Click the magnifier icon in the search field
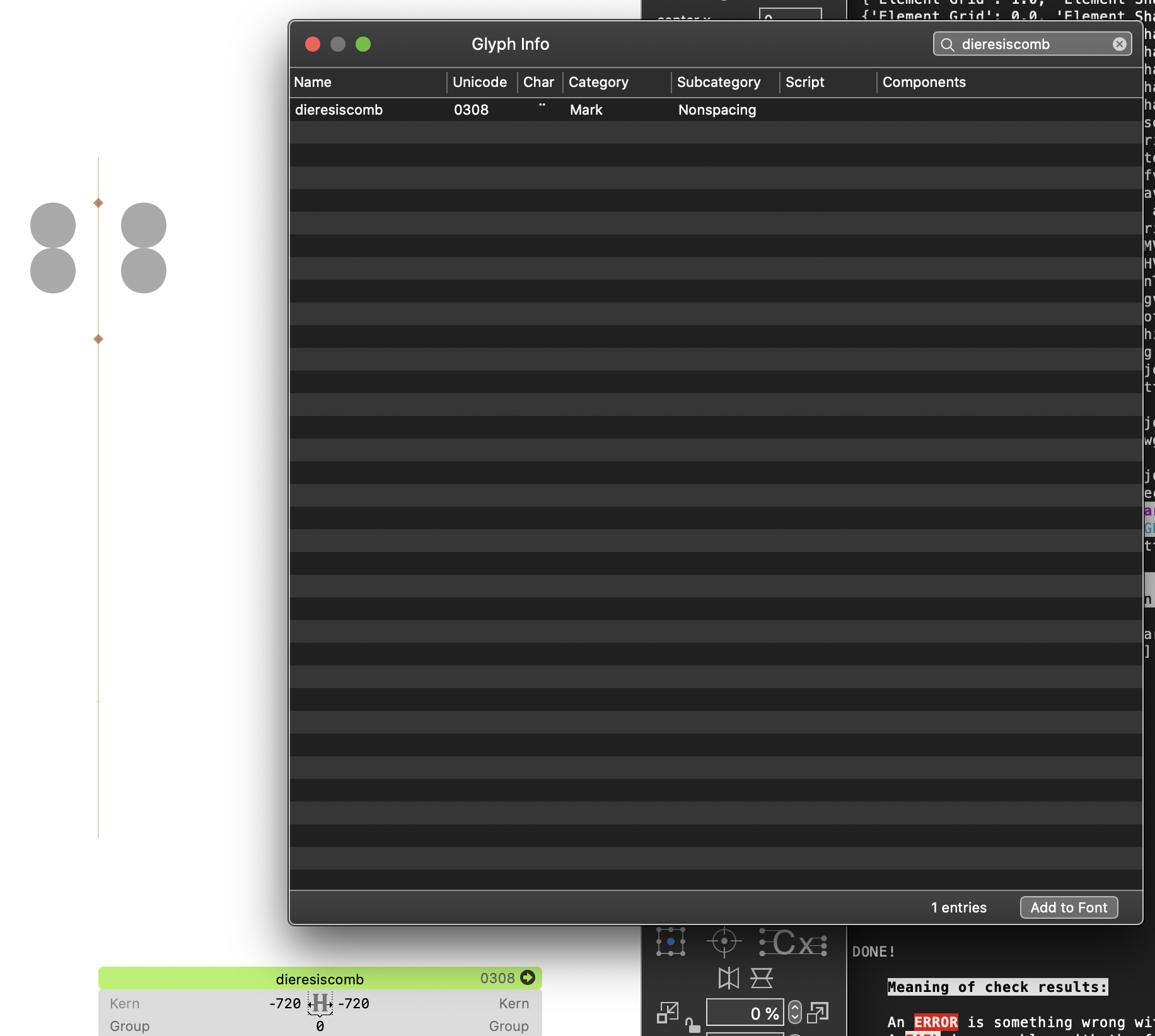The height and width of the screenshot is (1036, 1155). pos(948,44)
